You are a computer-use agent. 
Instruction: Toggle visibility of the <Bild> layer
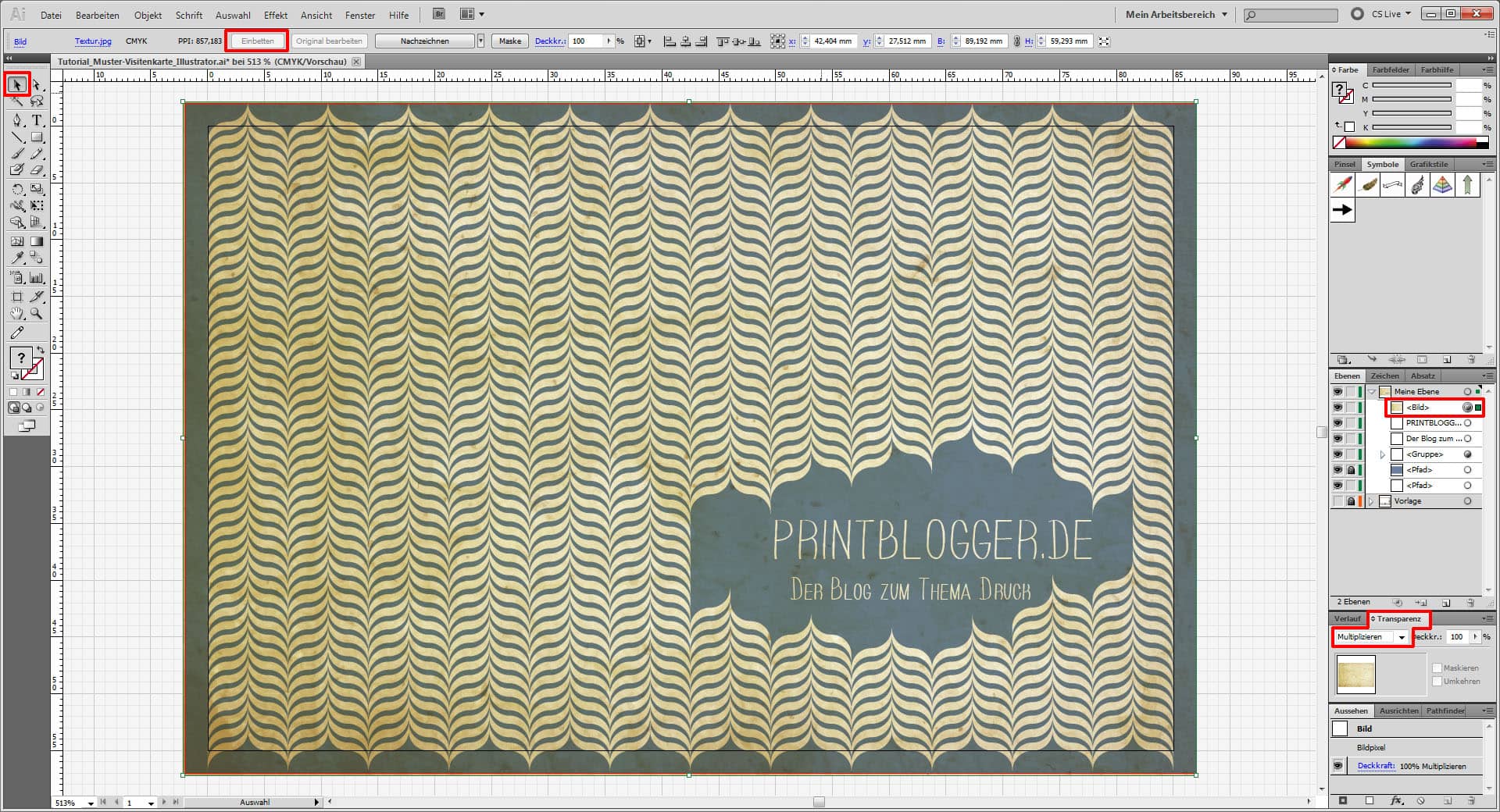pos(1337,408)
